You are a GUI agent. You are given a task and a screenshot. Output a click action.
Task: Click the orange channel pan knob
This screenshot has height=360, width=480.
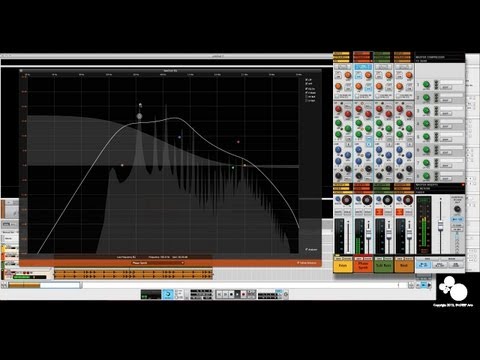[x=408, y=200]
